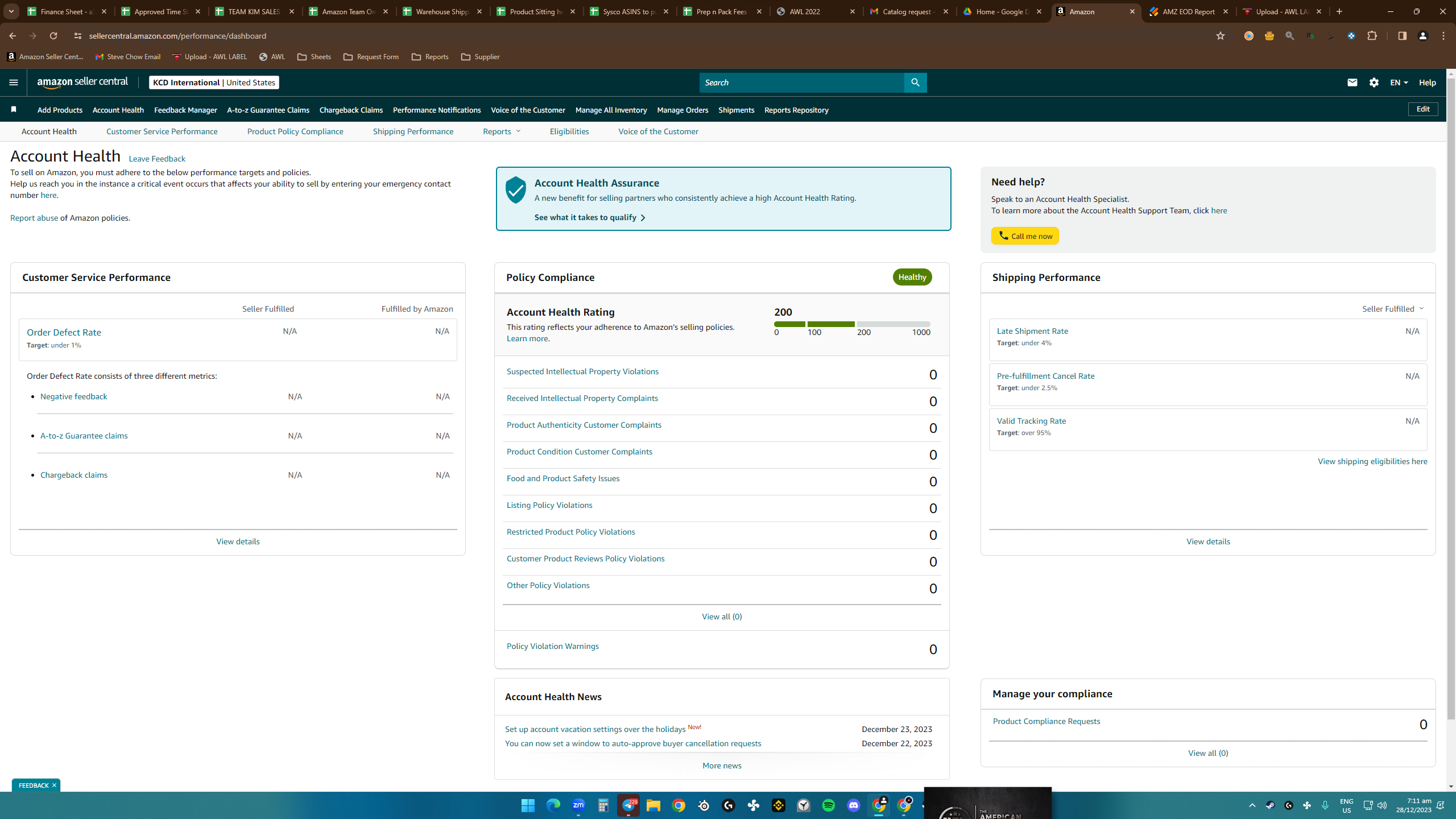
Task: Switch to the Customer Service Performance tab
Action: (162, 131)
